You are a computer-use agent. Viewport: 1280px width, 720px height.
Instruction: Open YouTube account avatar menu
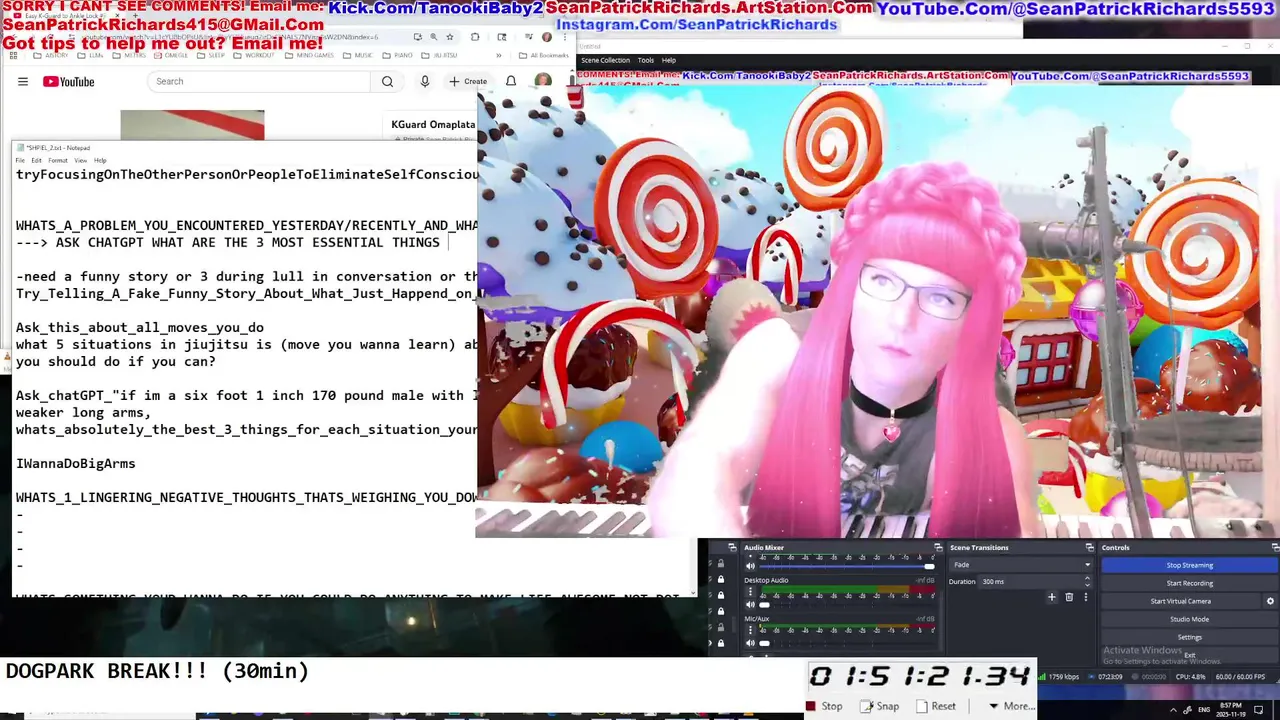pos(543,81)
